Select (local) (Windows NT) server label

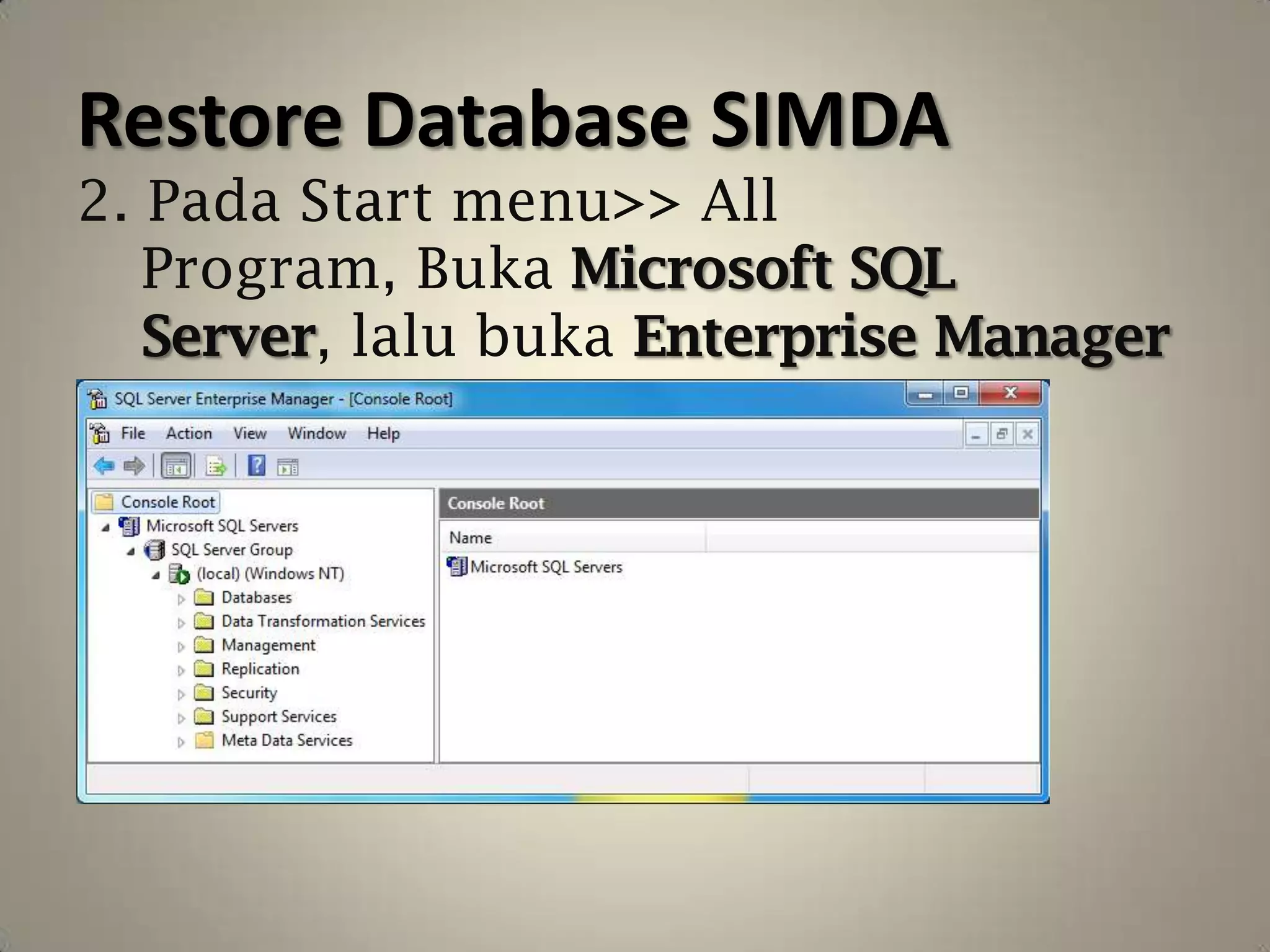[270, 574]
